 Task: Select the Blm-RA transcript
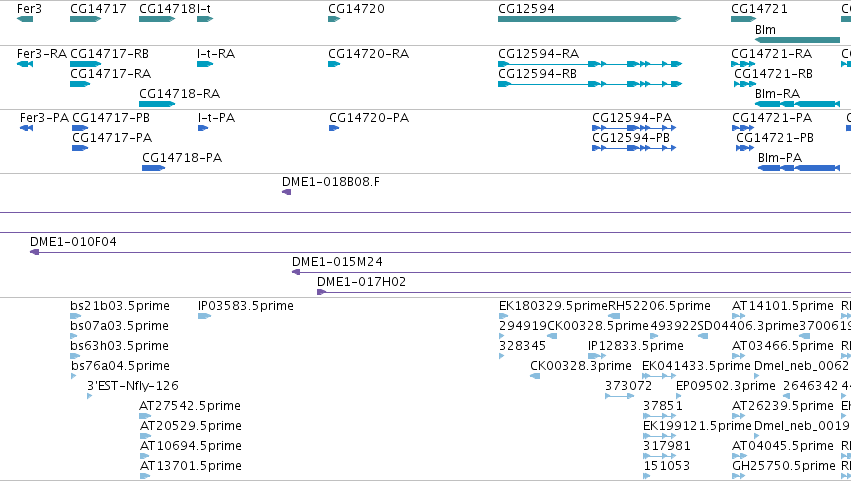click(x=797, y=104)
